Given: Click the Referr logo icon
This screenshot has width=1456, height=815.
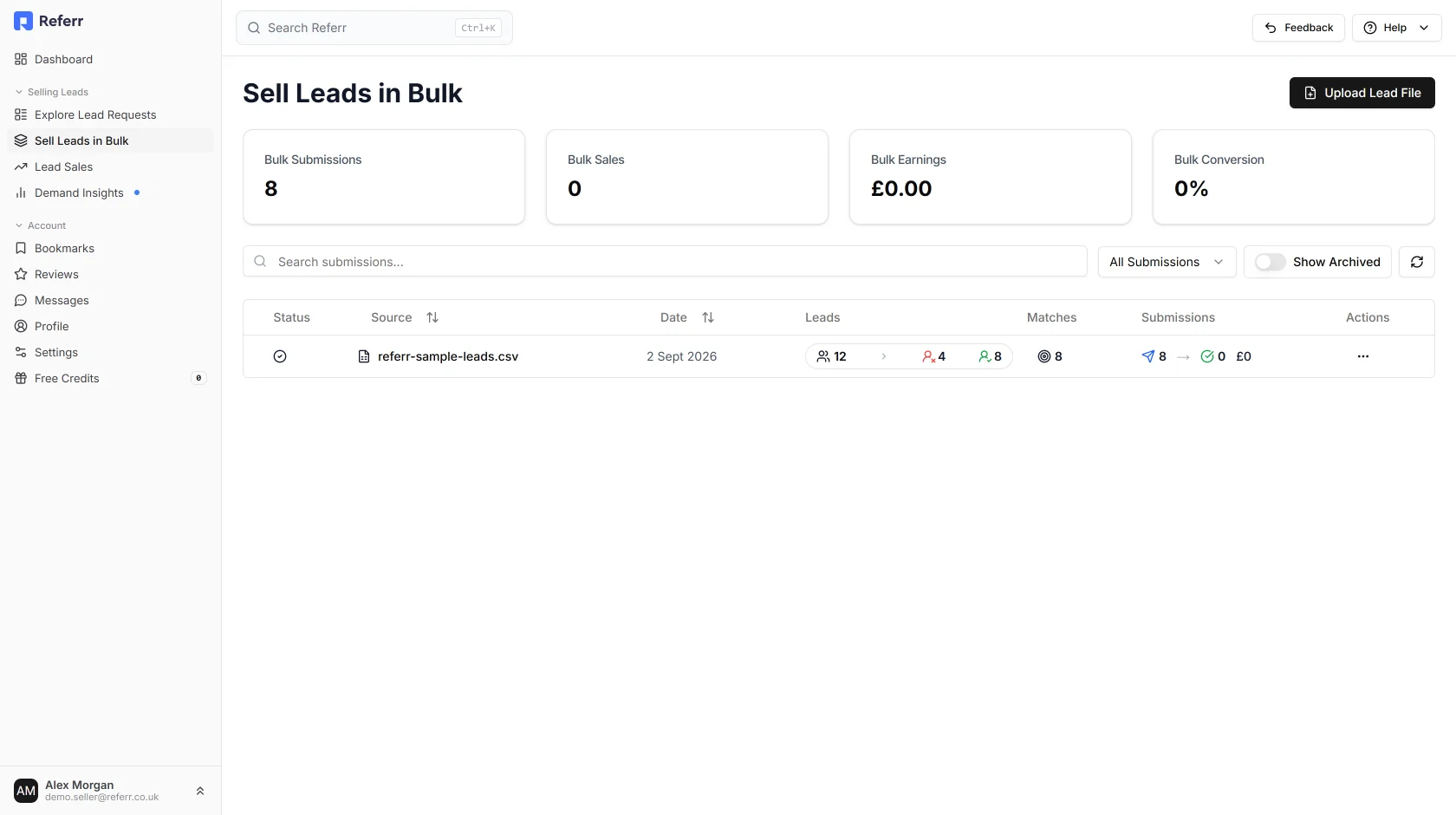Looking at the screenshot, I should (23, 21).
